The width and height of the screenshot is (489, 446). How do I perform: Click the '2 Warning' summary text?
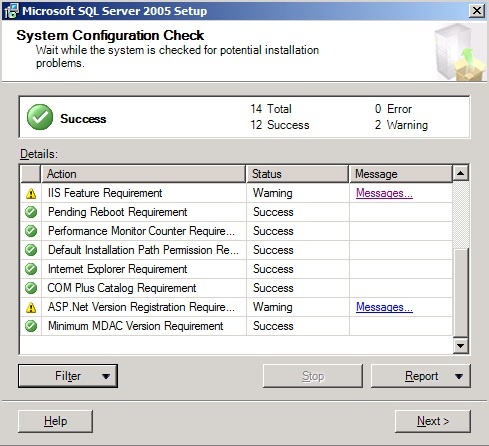click(x=401, y=125)
